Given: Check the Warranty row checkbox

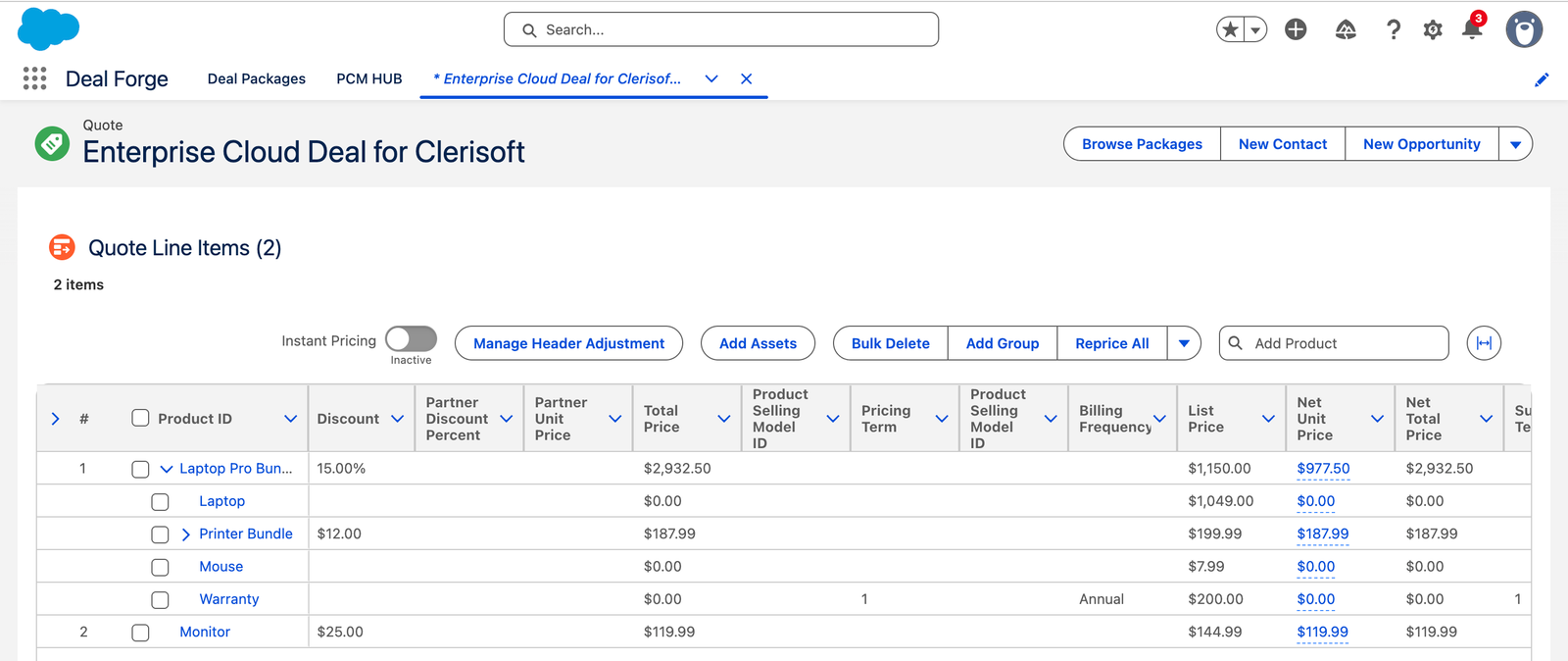Looking at the screenshot, I should pyautogui.click(x=161, y=599).
